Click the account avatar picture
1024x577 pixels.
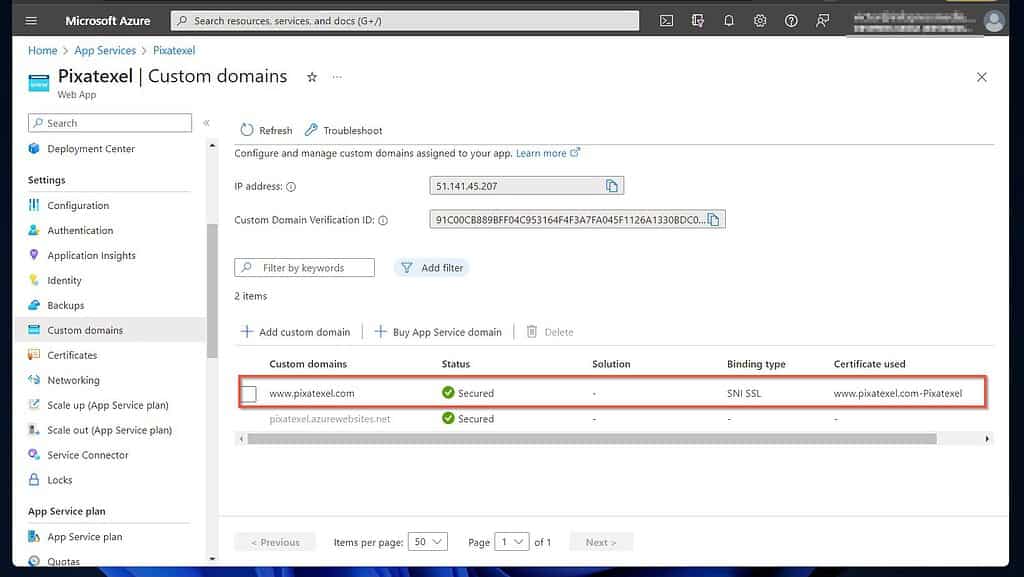pos(994,21)
